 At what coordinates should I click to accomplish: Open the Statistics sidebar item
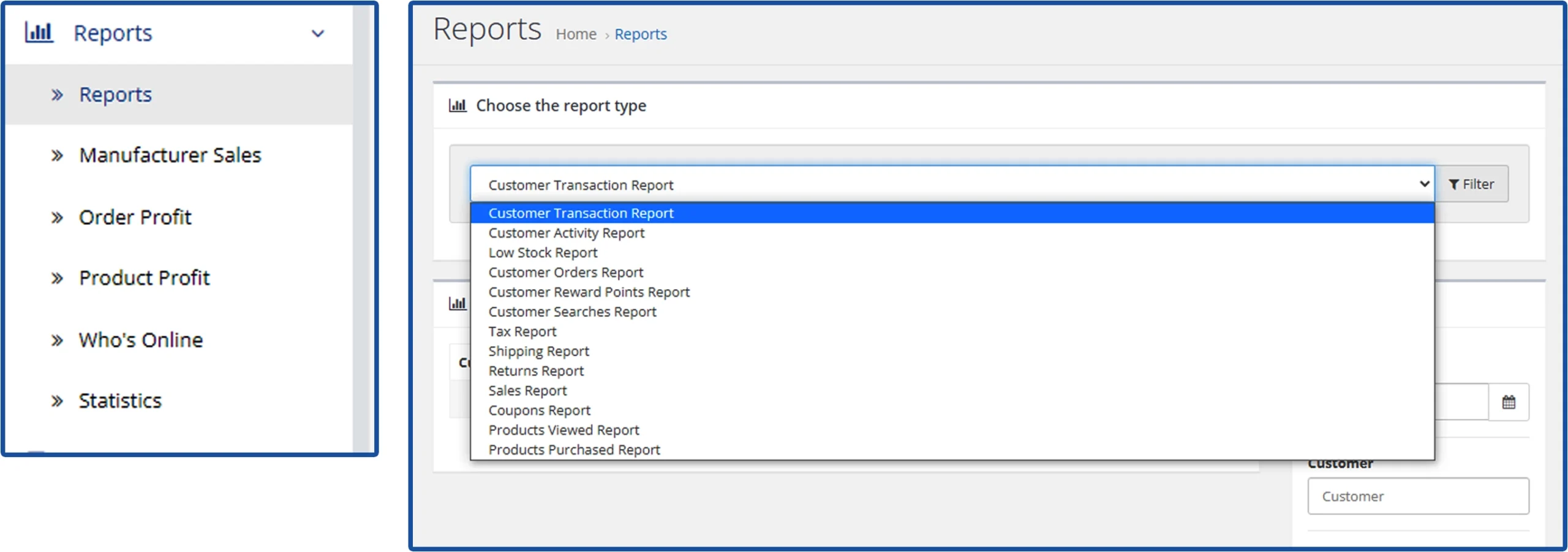point(120,401)
